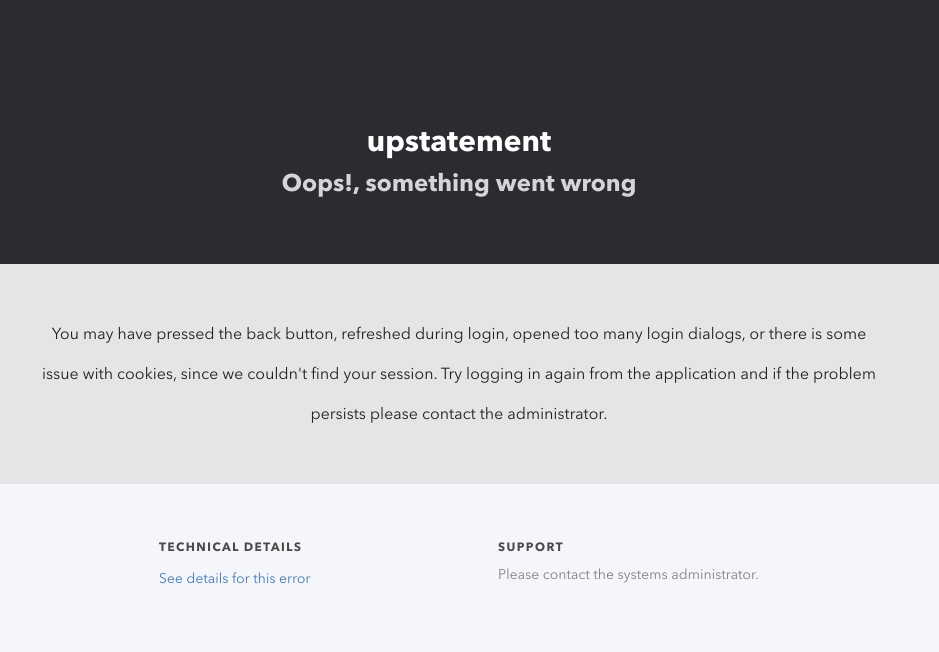
Task: Click the text 'Please contact the systems administrator.'
Action: [628, 574]
